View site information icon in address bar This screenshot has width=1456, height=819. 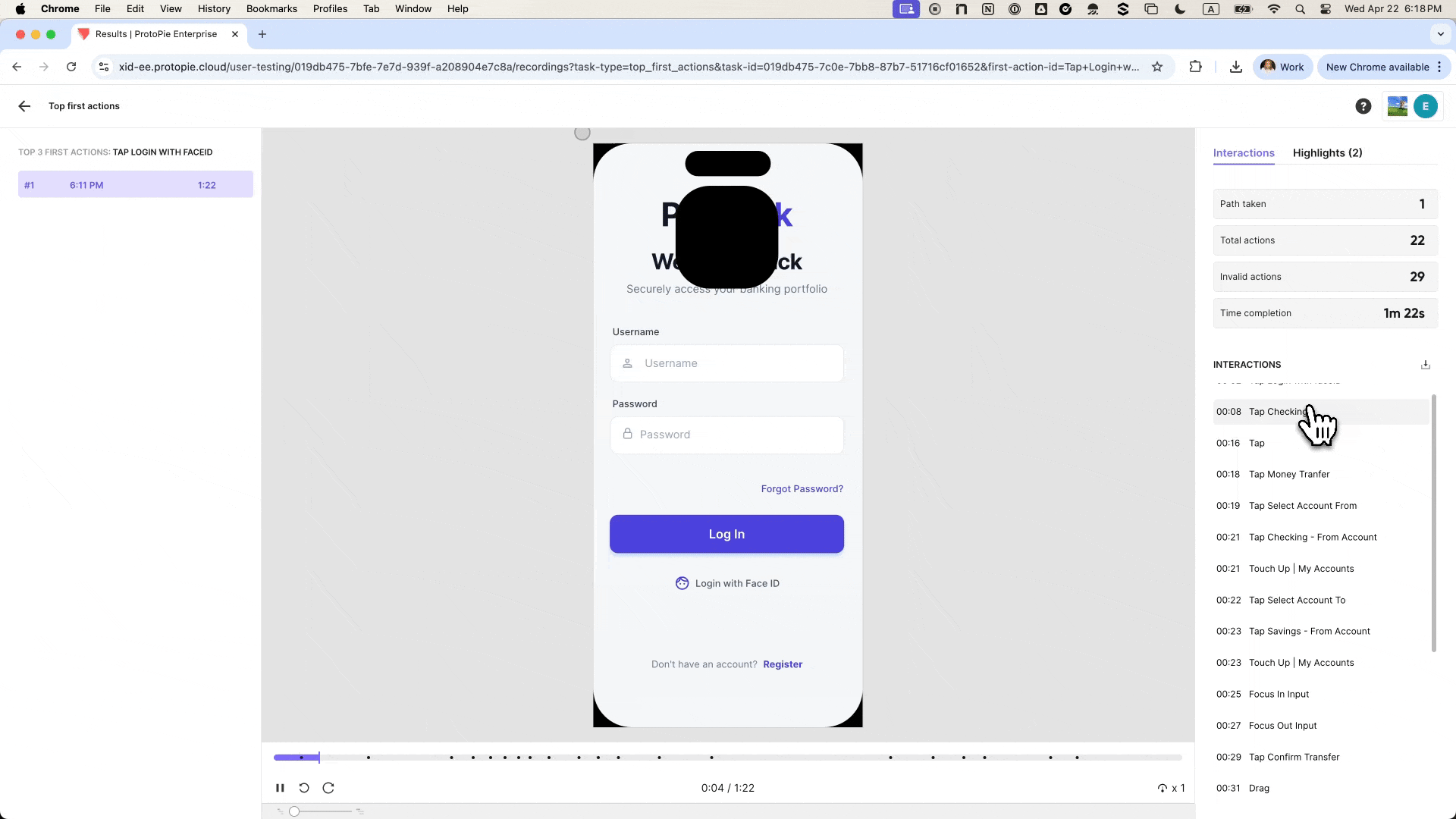click(x=104, y=67)
